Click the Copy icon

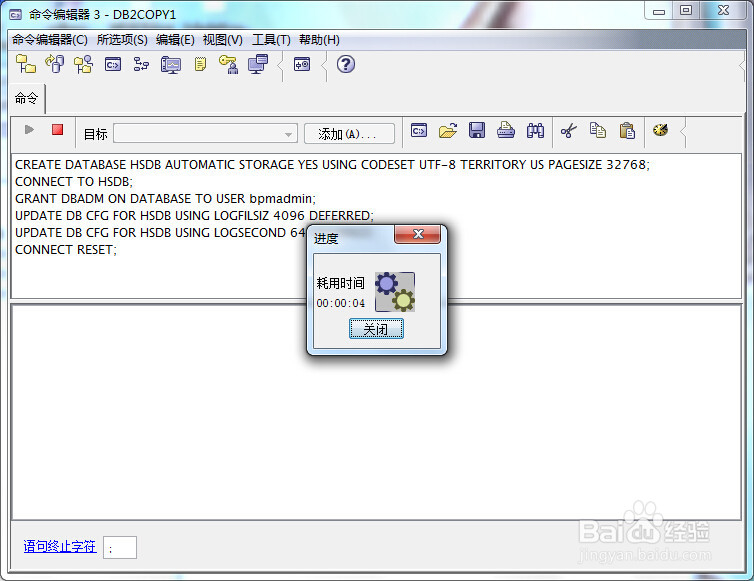(x=598, y=130)
